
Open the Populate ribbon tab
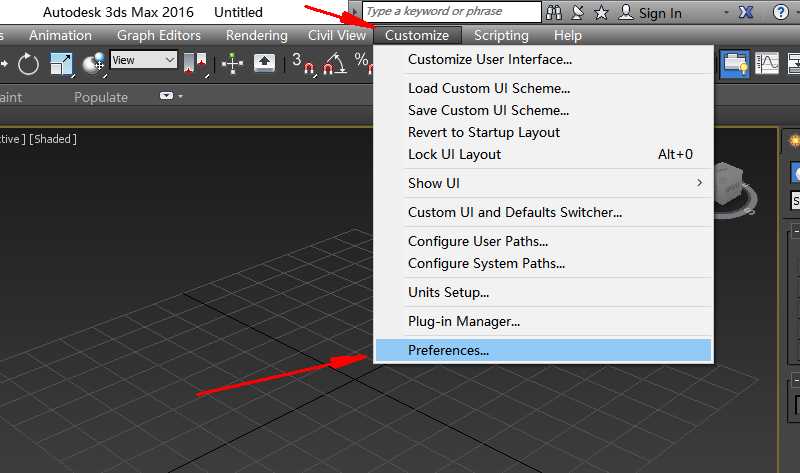(x=101, y=97)
